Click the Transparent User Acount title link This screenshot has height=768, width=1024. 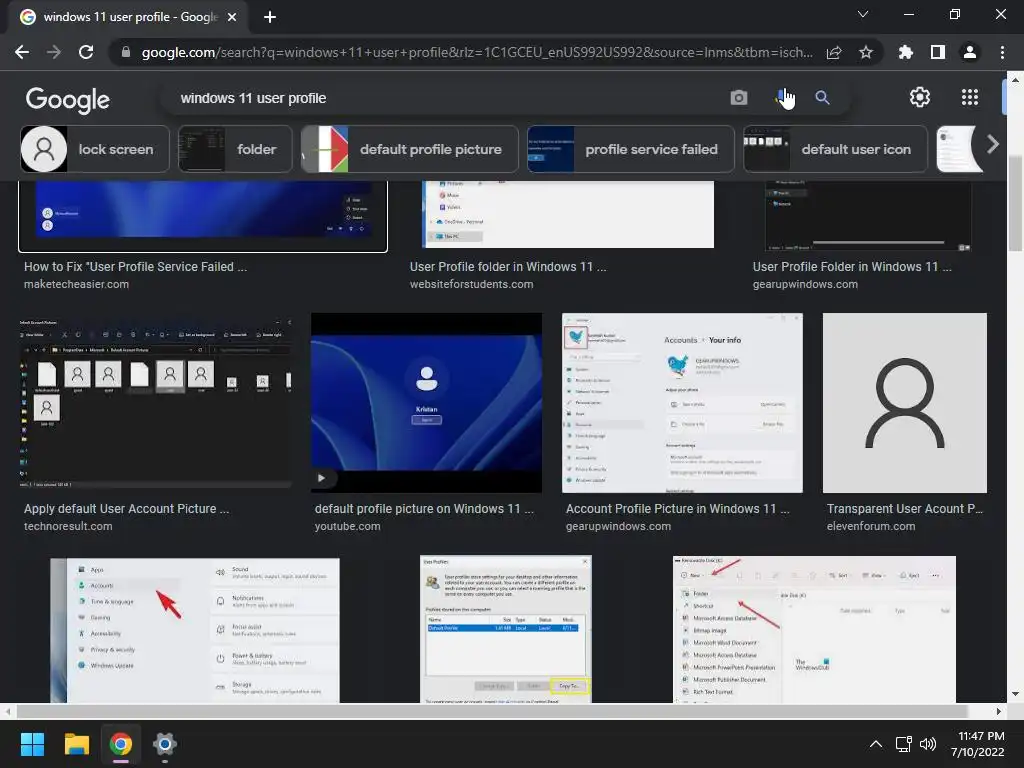(904, 509)
